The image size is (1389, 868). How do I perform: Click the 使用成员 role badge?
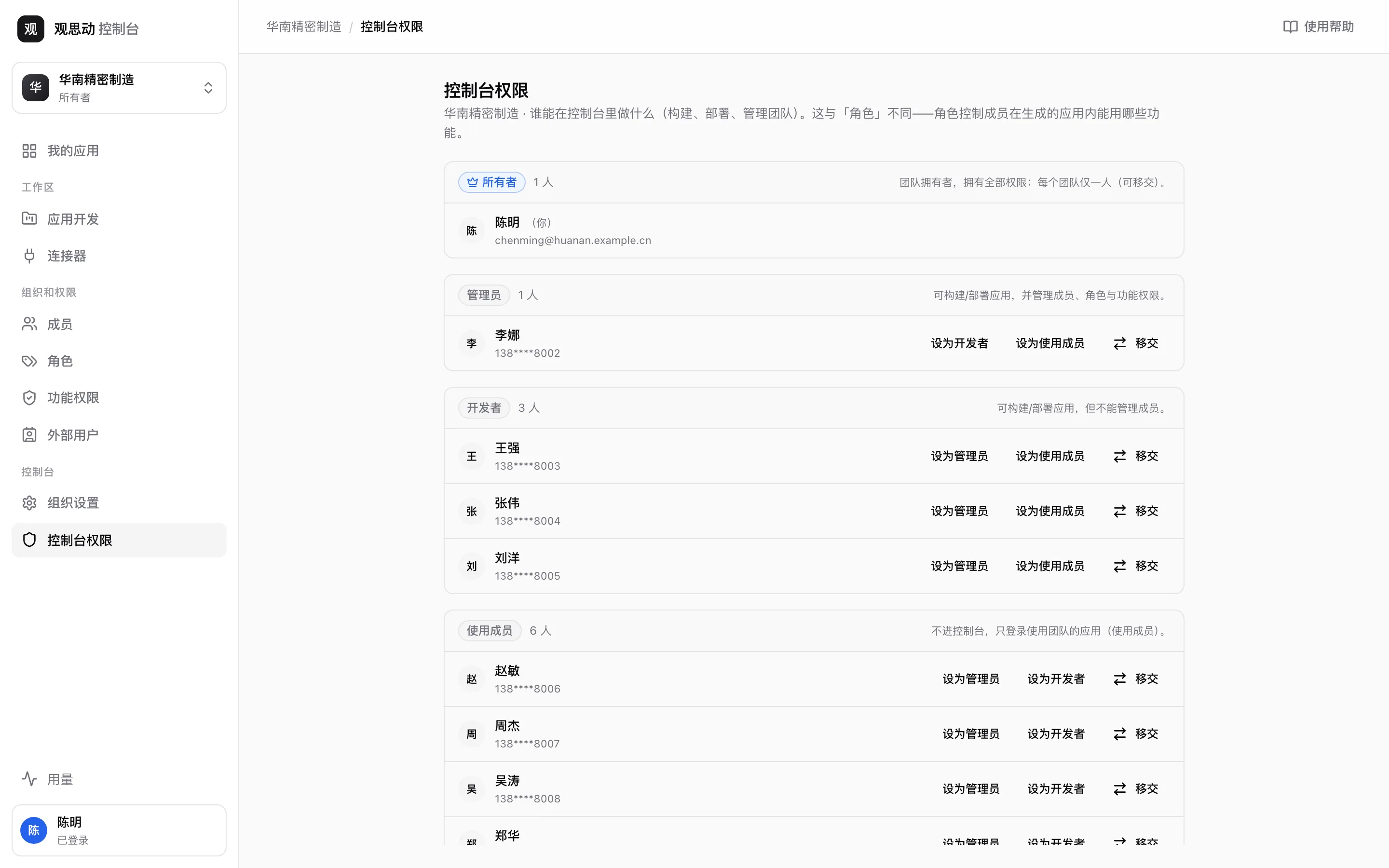[490, 631]
